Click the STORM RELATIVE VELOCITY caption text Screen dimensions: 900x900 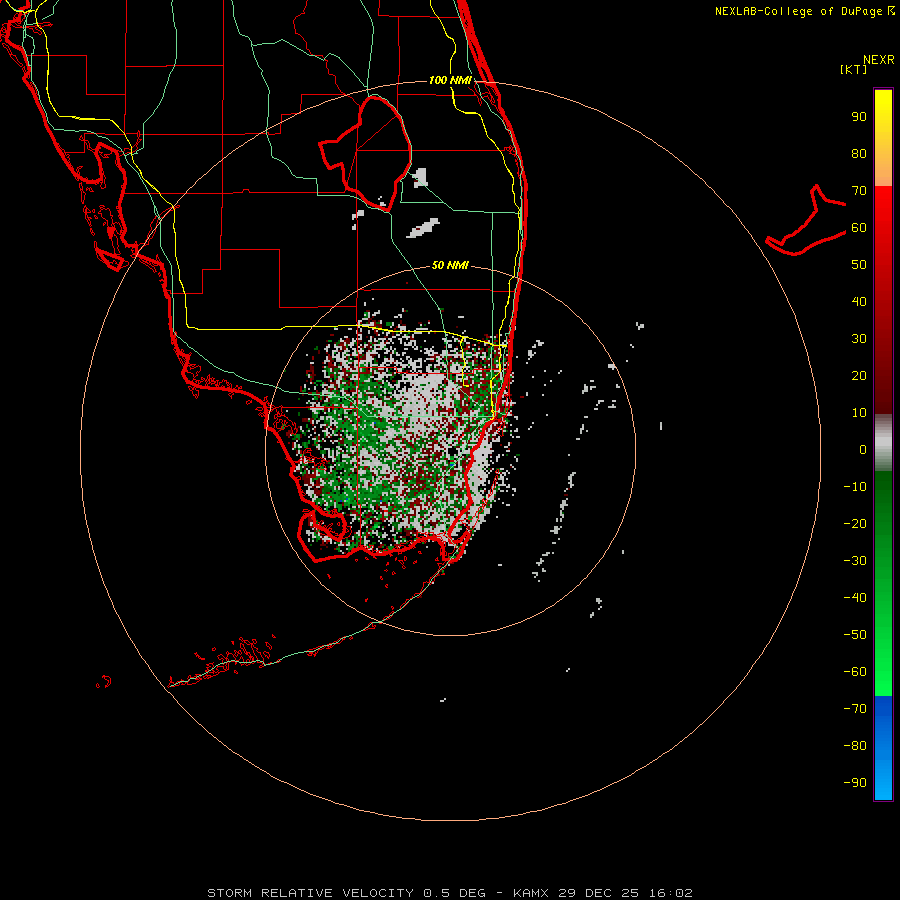(311, 893)
